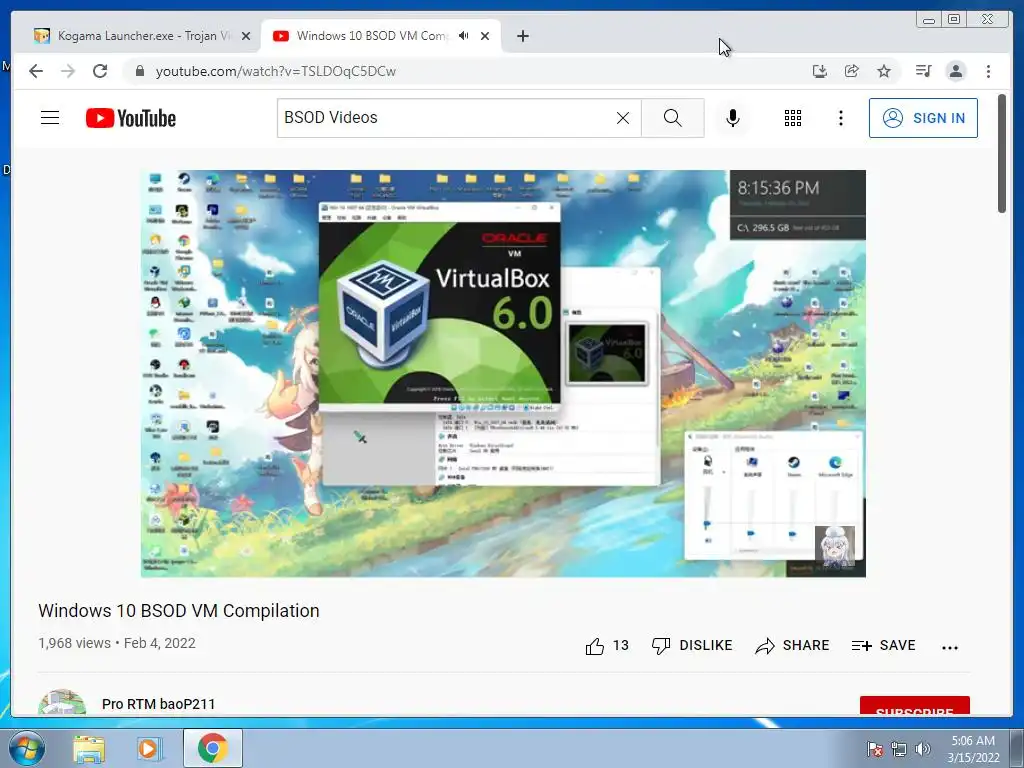This screenshot has width=1024, height=768.
Task: Click the page vertical scrollbar
Action: 1002,154
